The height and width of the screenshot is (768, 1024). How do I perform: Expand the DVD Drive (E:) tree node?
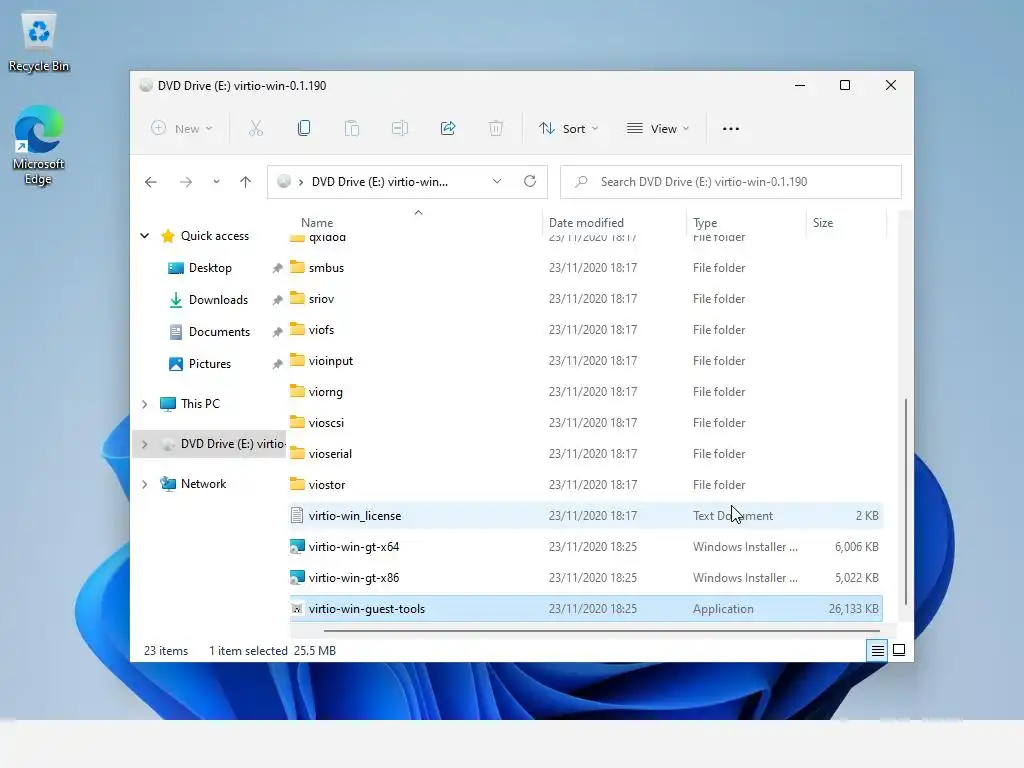tap(145, 444)
